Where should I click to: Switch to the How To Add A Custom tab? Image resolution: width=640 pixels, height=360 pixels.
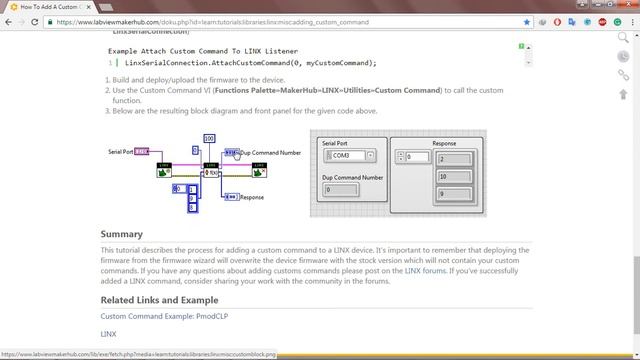[x=51, y=7]
